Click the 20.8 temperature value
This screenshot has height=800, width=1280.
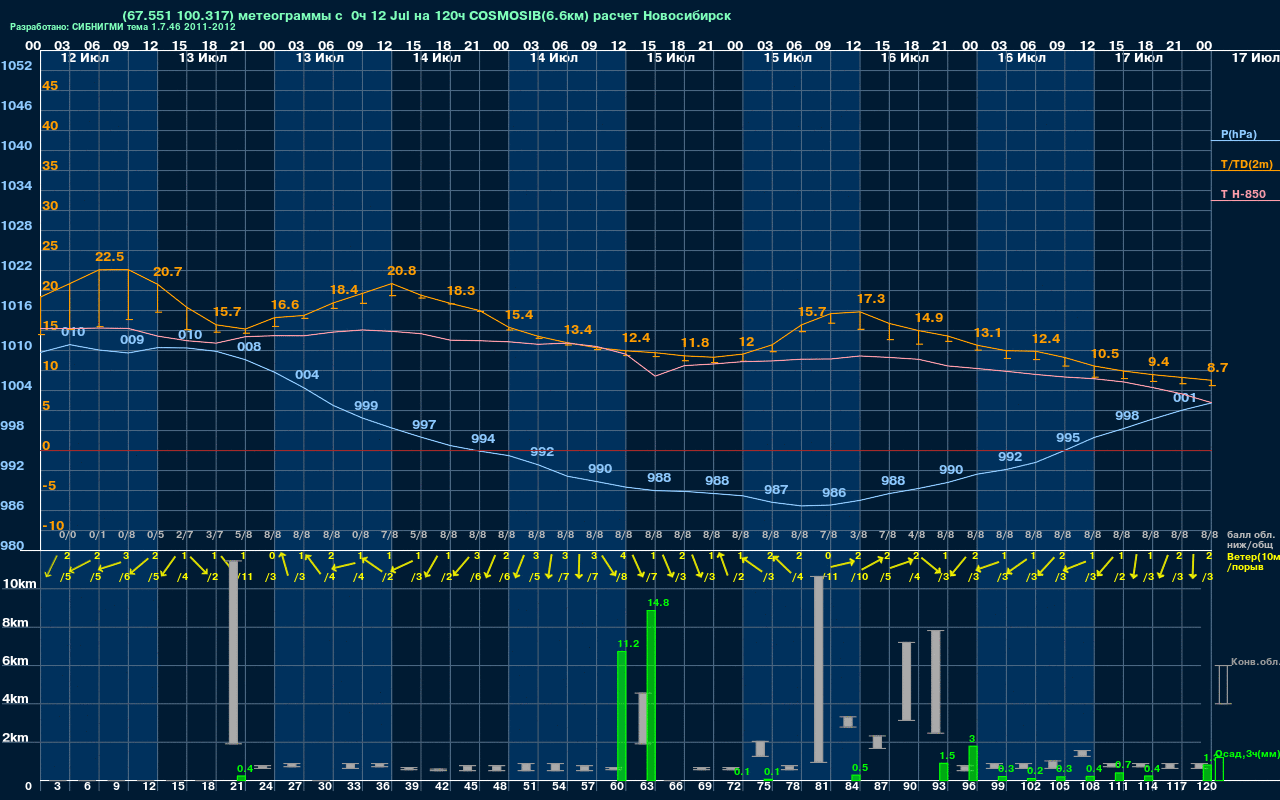tap(402, 271)
